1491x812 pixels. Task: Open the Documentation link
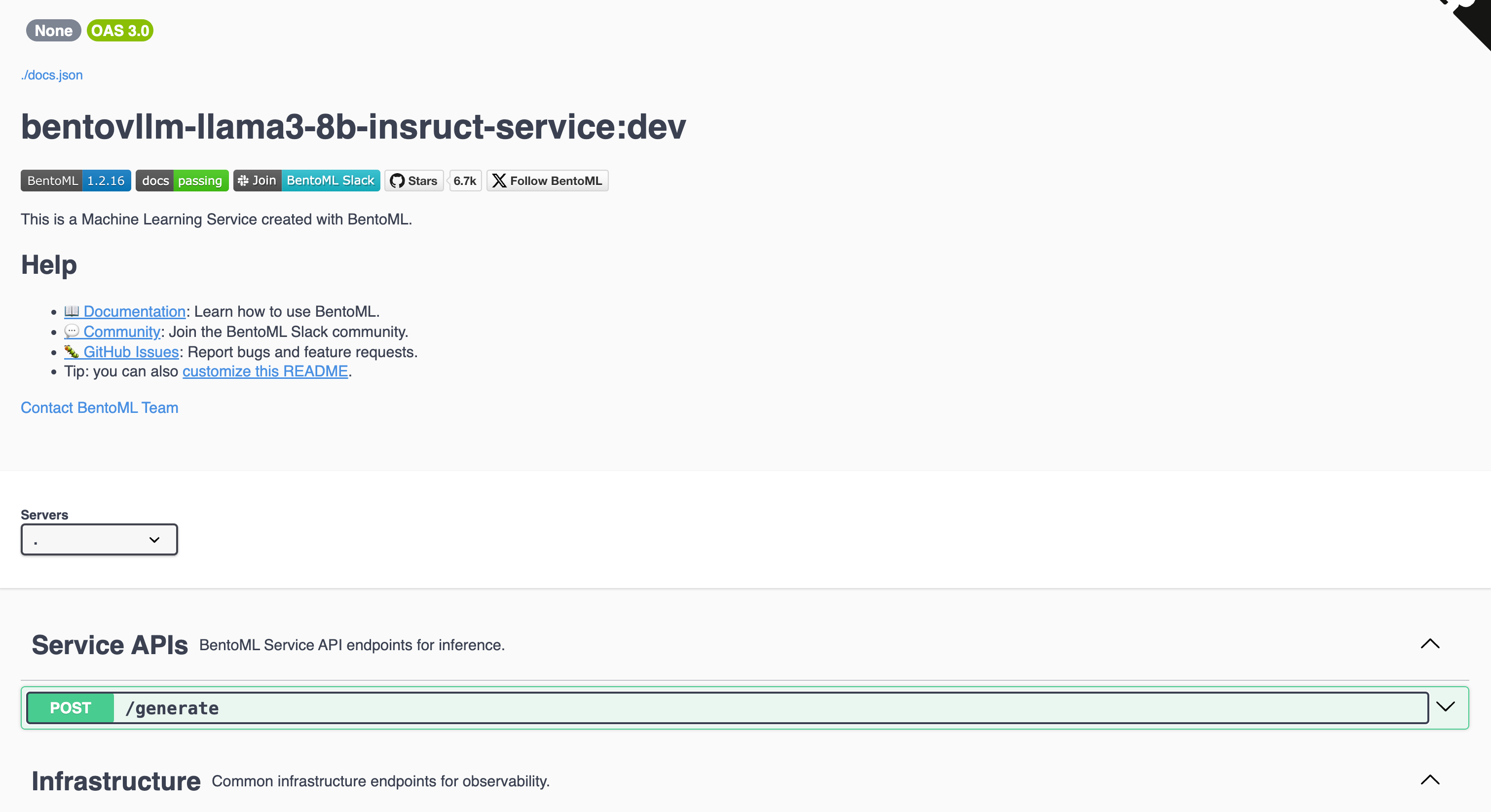(134, 311)
